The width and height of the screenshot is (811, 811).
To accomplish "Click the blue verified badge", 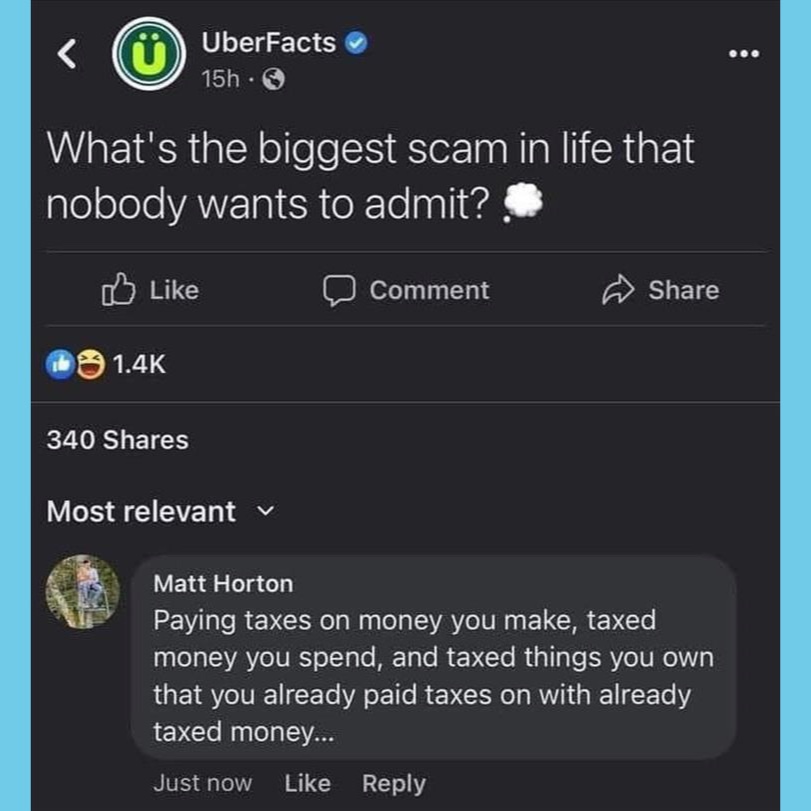I will coord(357,43).
